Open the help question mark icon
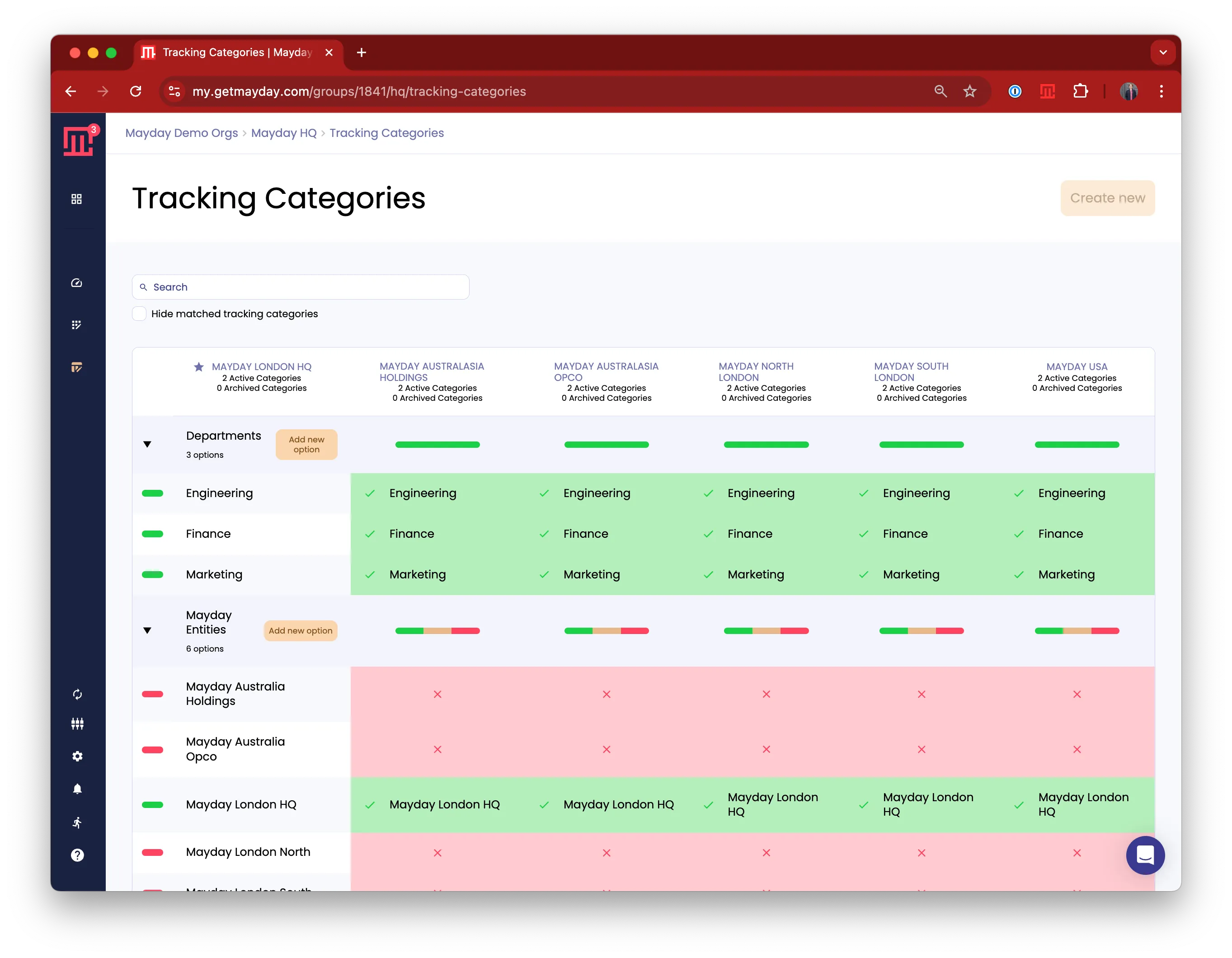The width and height of the screenshot is (1232, 958). pyautogui.click(x=77, y=855)
